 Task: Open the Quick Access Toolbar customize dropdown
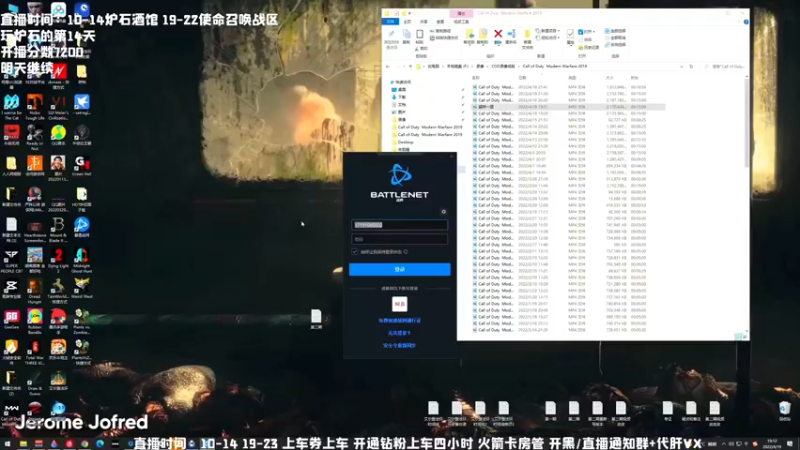(410, 13)
